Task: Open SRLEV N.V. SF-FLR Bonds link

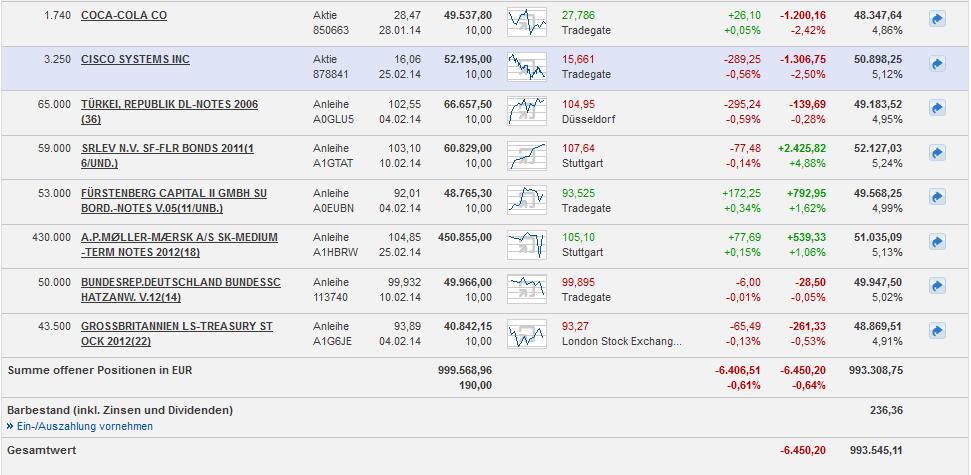Action: coord(167,148)
